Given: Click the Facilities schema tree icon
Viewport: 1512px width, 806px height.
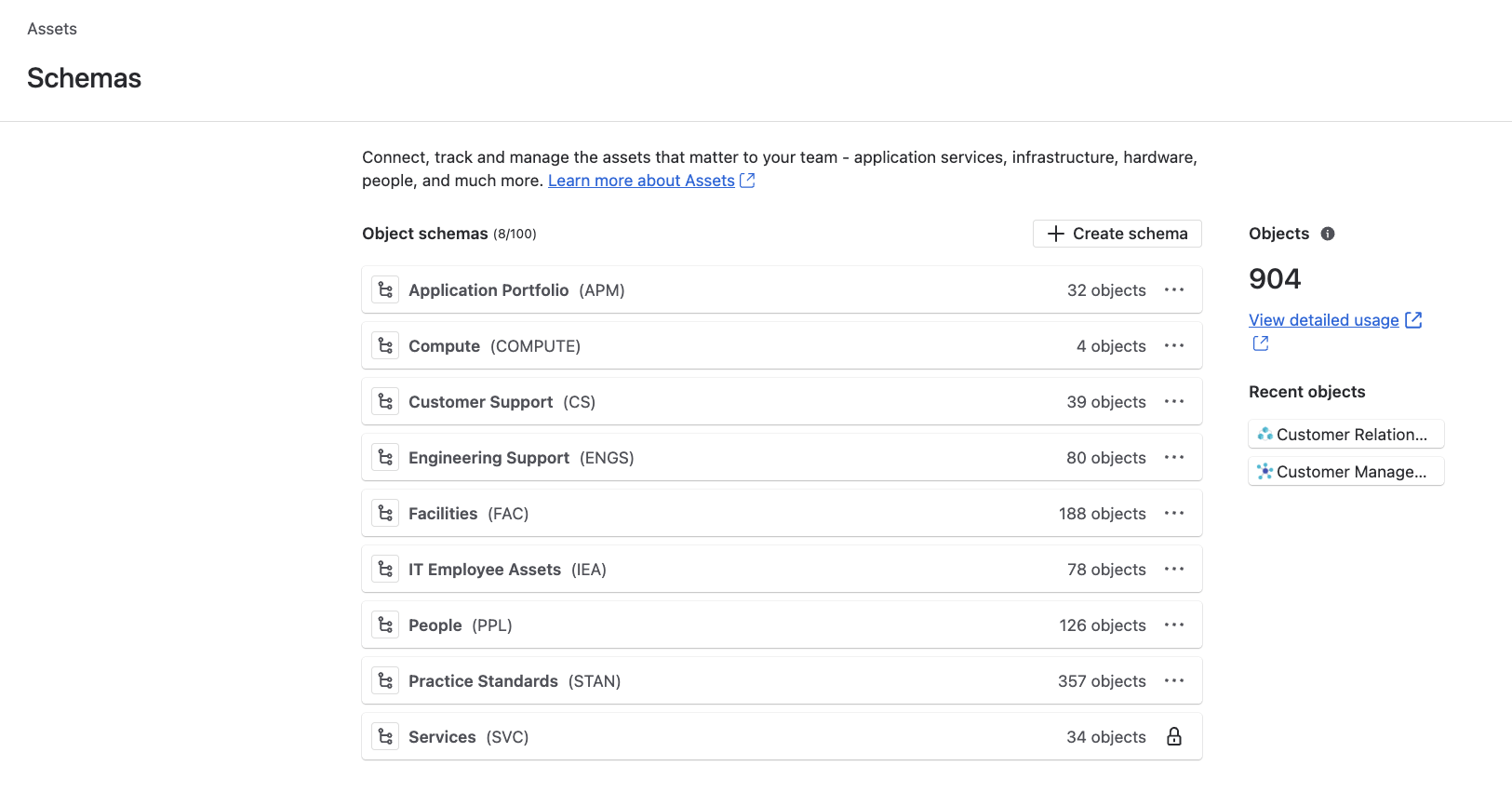Looking at the screenshot, I should (x=385, y=514).
